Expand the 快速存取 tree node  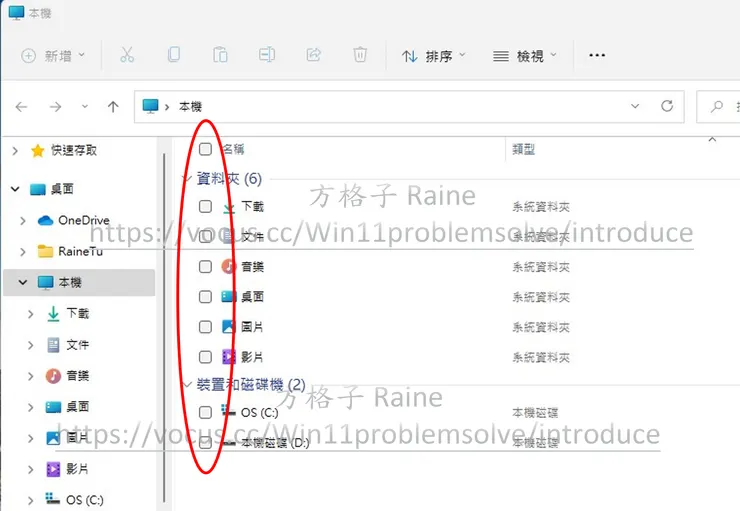pyautogui.click(x=15, y=151)
